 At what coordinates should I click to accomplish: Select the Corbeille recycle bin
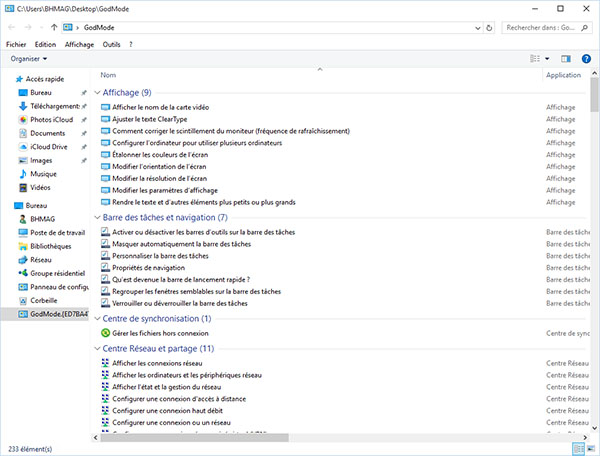(44, 300)
